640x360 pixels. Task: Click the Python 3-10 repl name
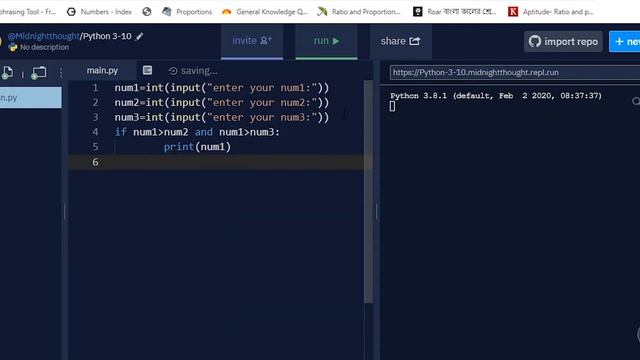pyautogui.click(x=107, y=36)
